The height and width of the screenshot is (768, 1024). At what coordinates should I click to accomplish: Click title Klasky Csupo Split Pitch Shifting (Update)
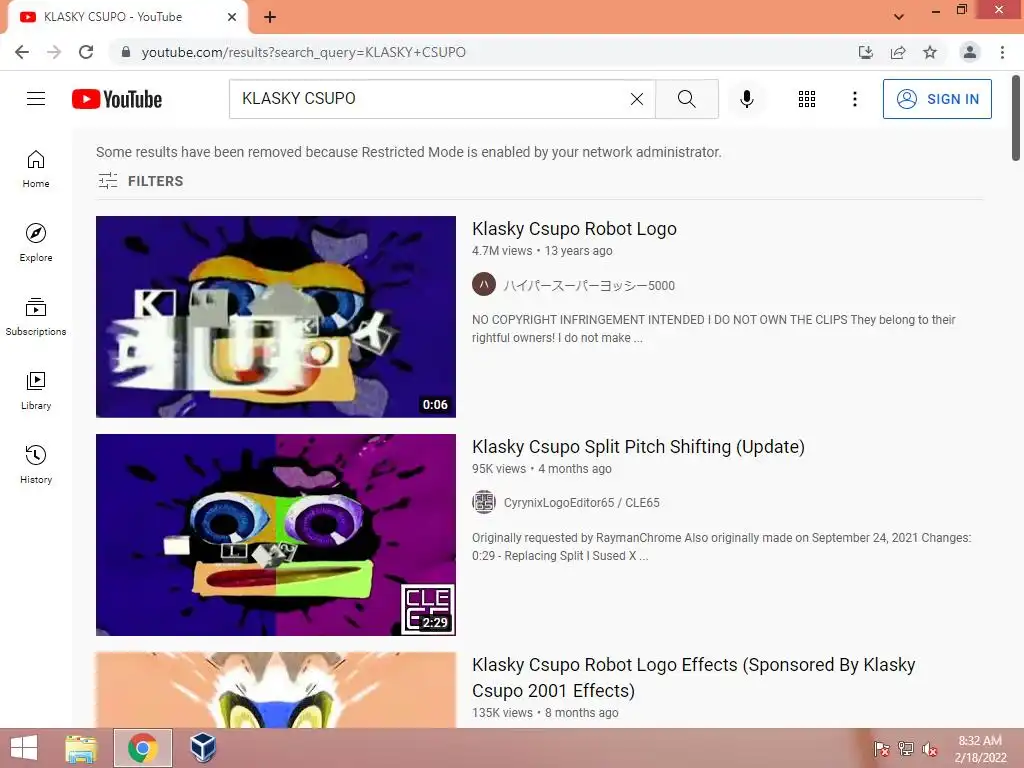point(638,447)
